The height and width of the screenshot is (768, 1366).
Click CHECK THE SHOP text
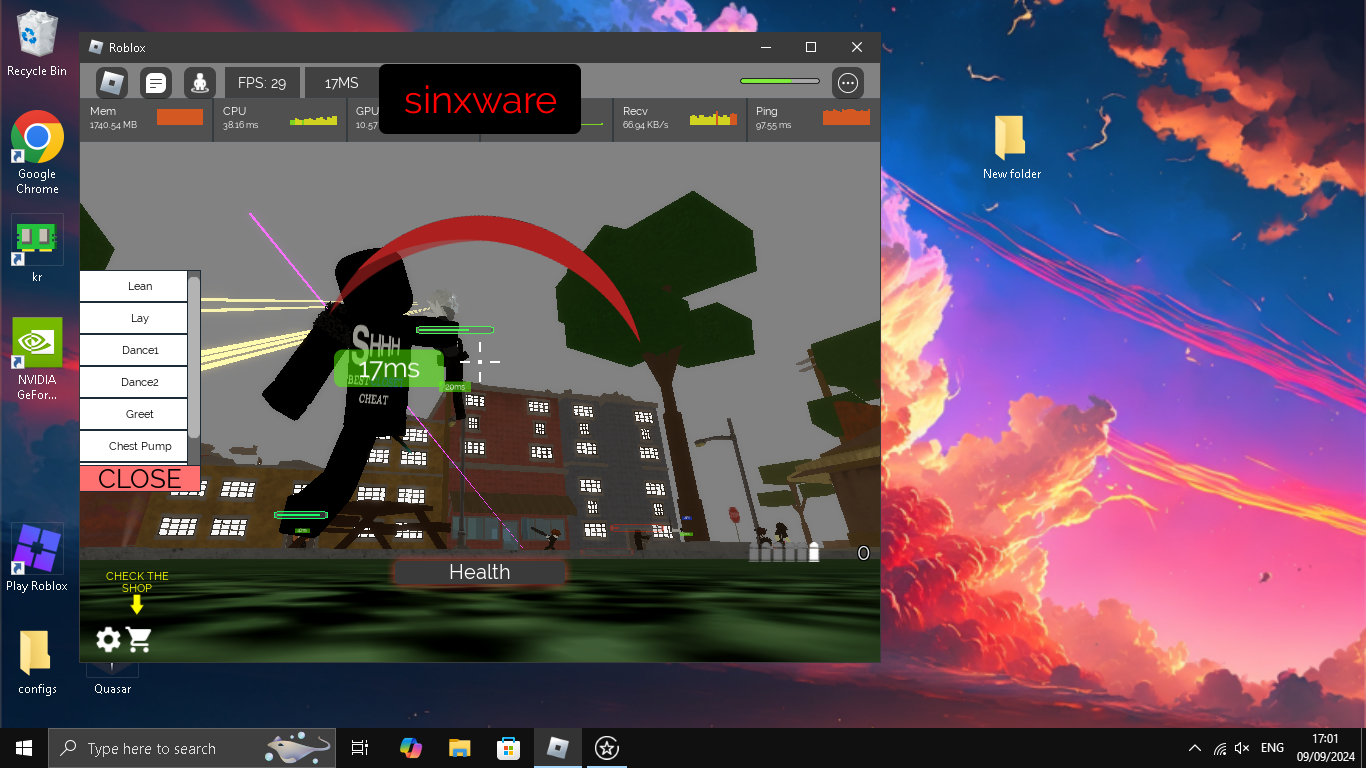pyautogui.click(x=137, y=582)
